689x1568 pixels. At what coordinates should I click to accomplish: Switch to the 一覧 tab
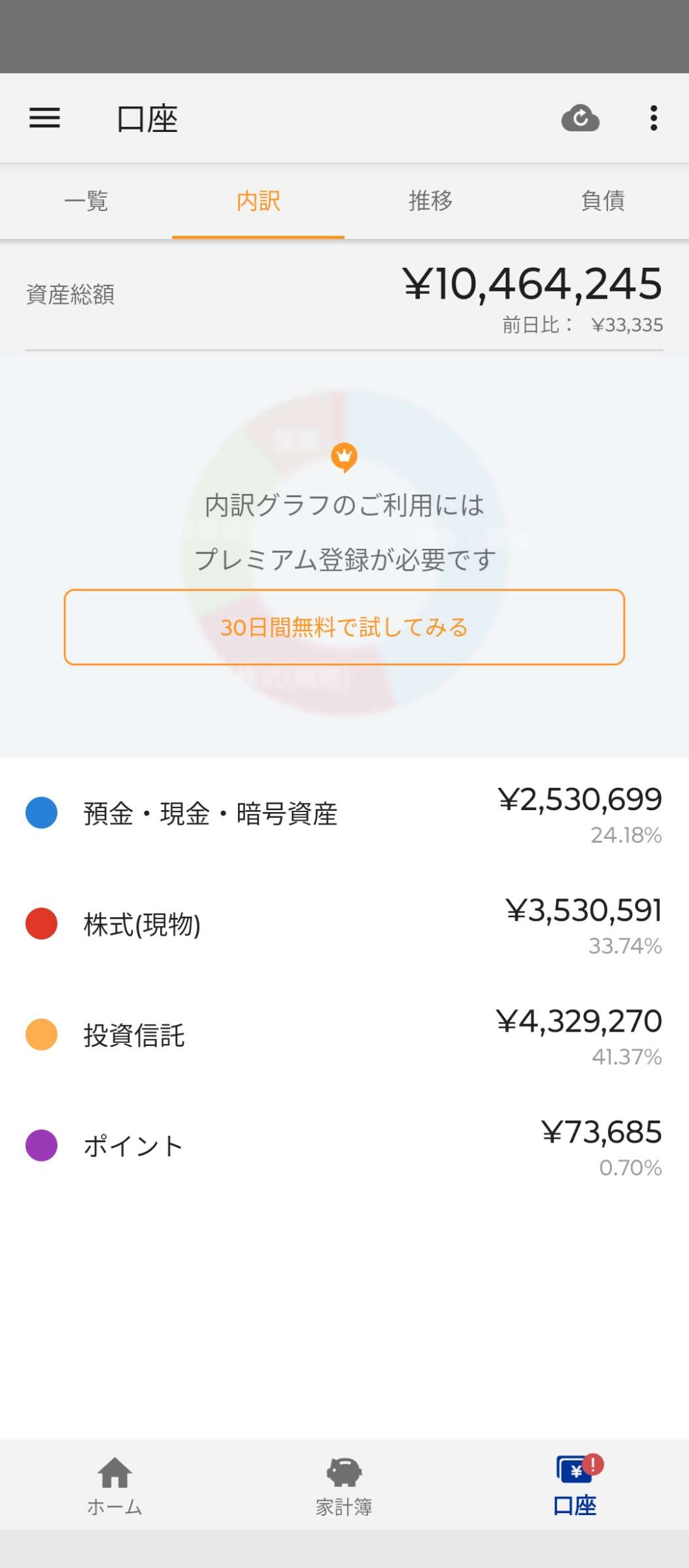click(x=86, y=201)
